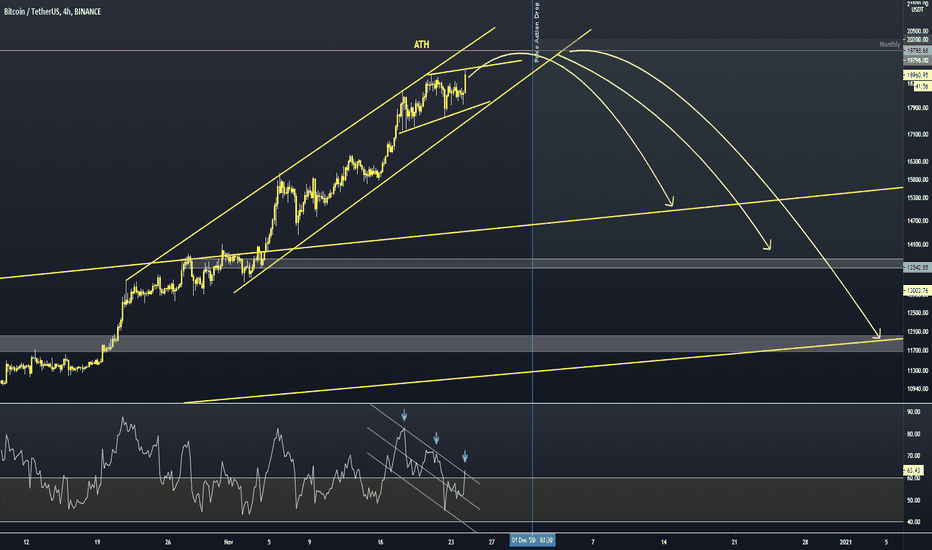Viewport: 932px width, 550px height.
Task: Click the 90.00 RSI axis tick
Action: 914,412
